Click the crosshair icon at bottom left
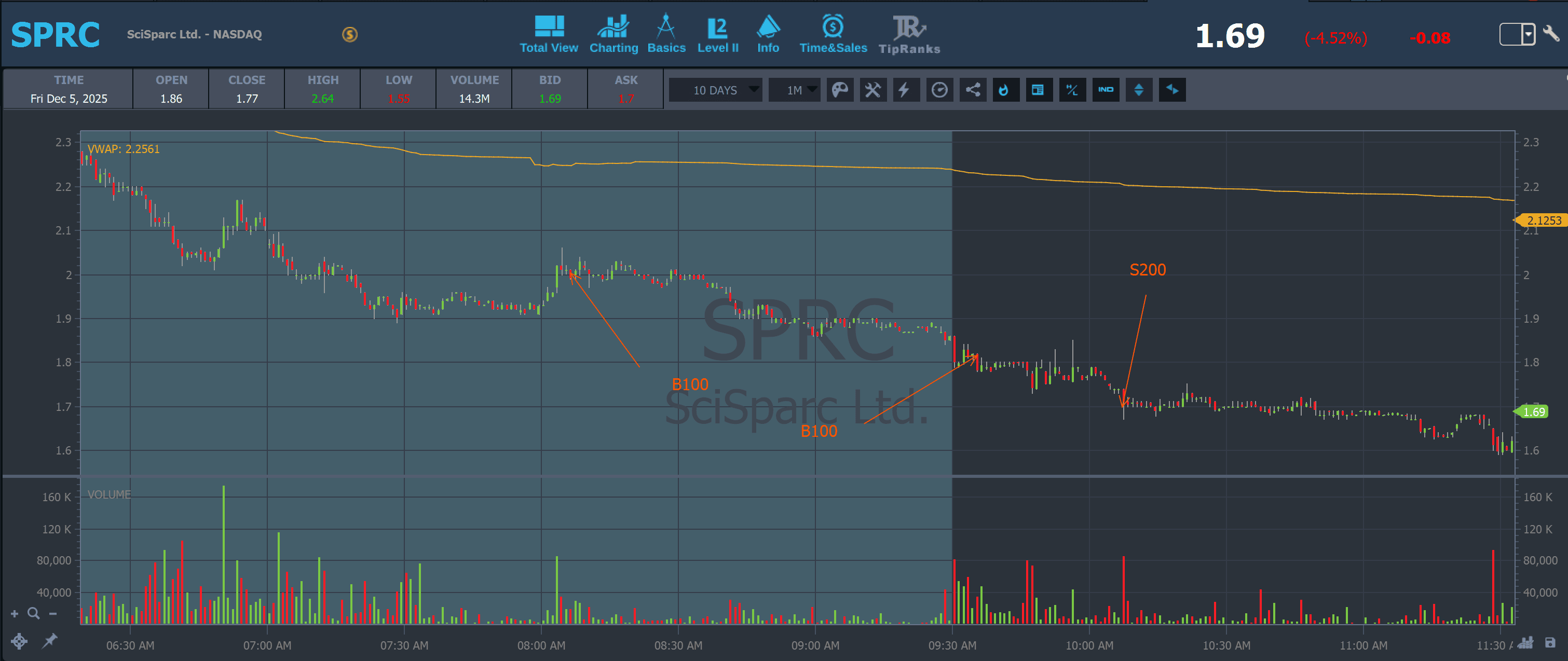This screenshot has height=661, width=1568. pos(19,641)
